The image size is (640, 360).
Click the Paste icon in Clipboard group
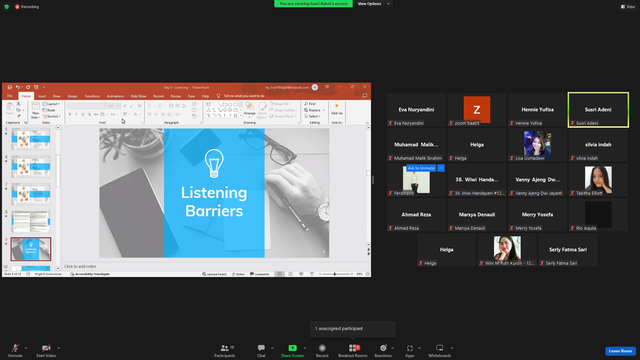click(10, 109)
